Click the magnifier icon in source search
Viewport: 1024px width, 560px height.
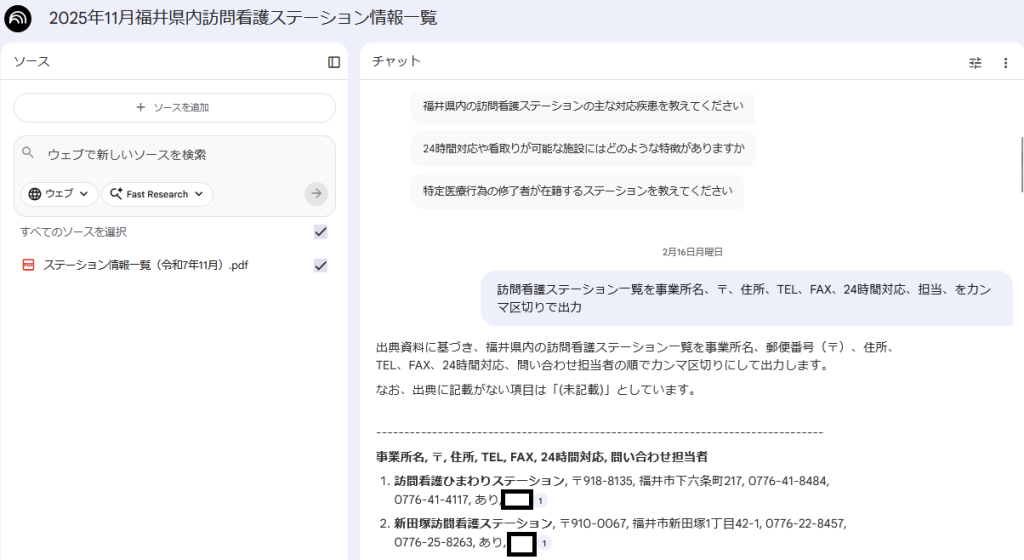pos(28,154)
